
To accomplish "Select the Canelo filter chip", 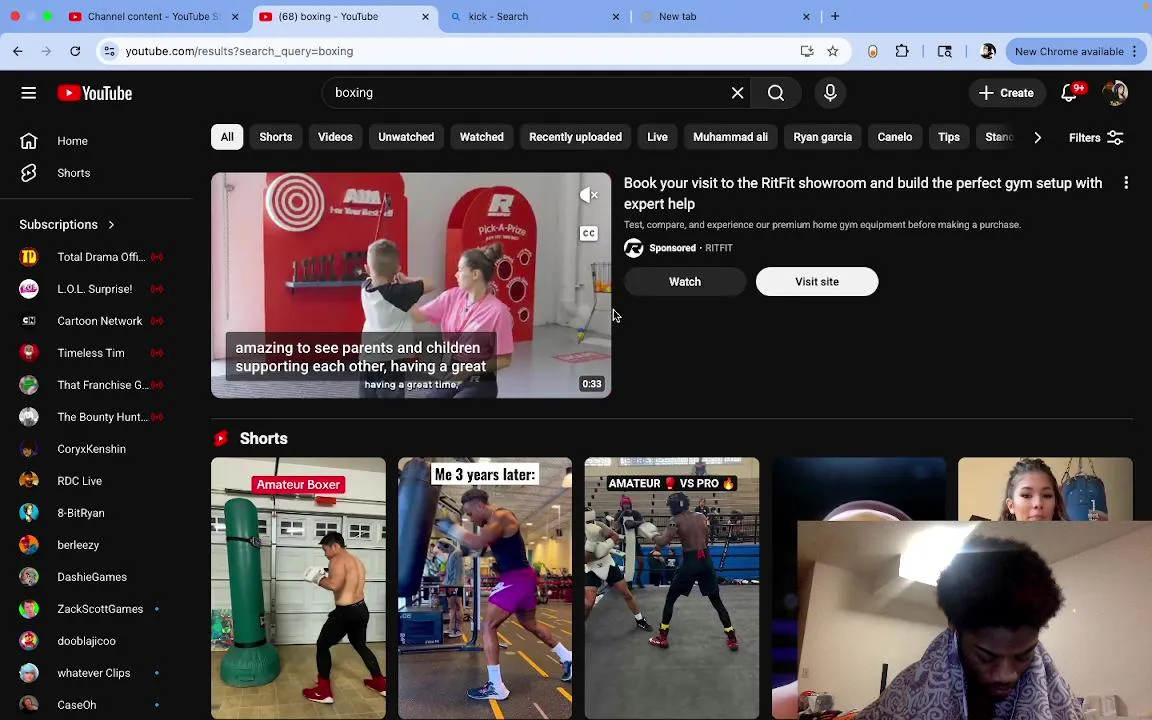I will pyautogui.click(x=895, y=137).
